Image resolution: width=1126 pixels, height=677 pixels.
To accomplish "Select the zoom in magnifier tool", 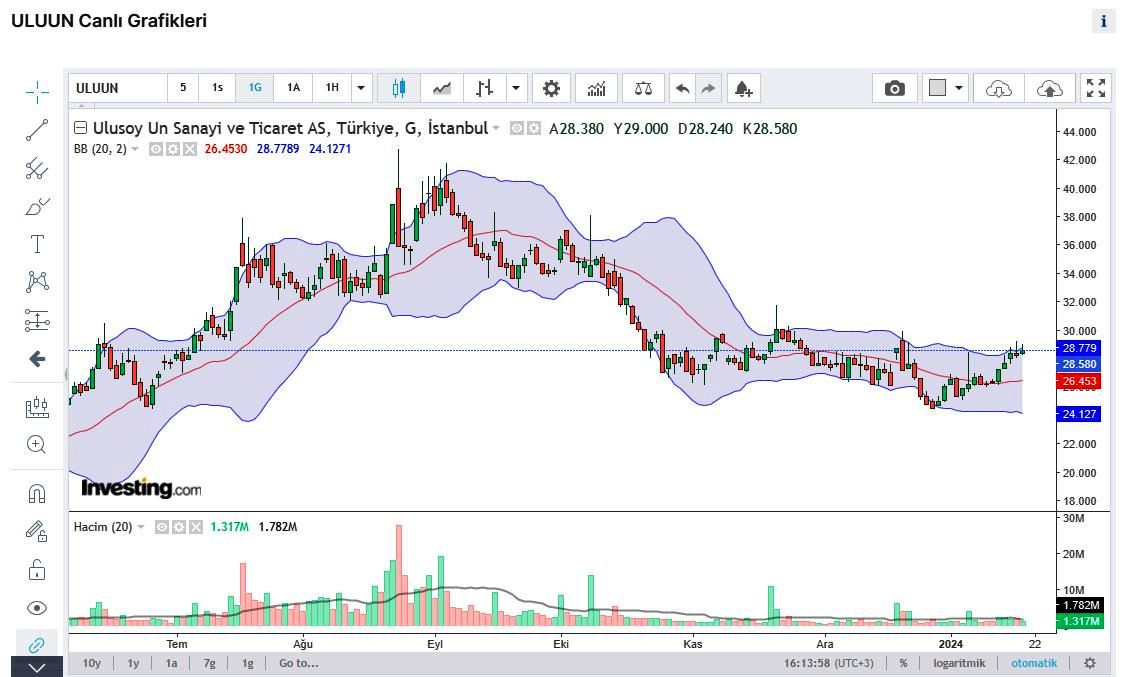I will coord(37,444).
